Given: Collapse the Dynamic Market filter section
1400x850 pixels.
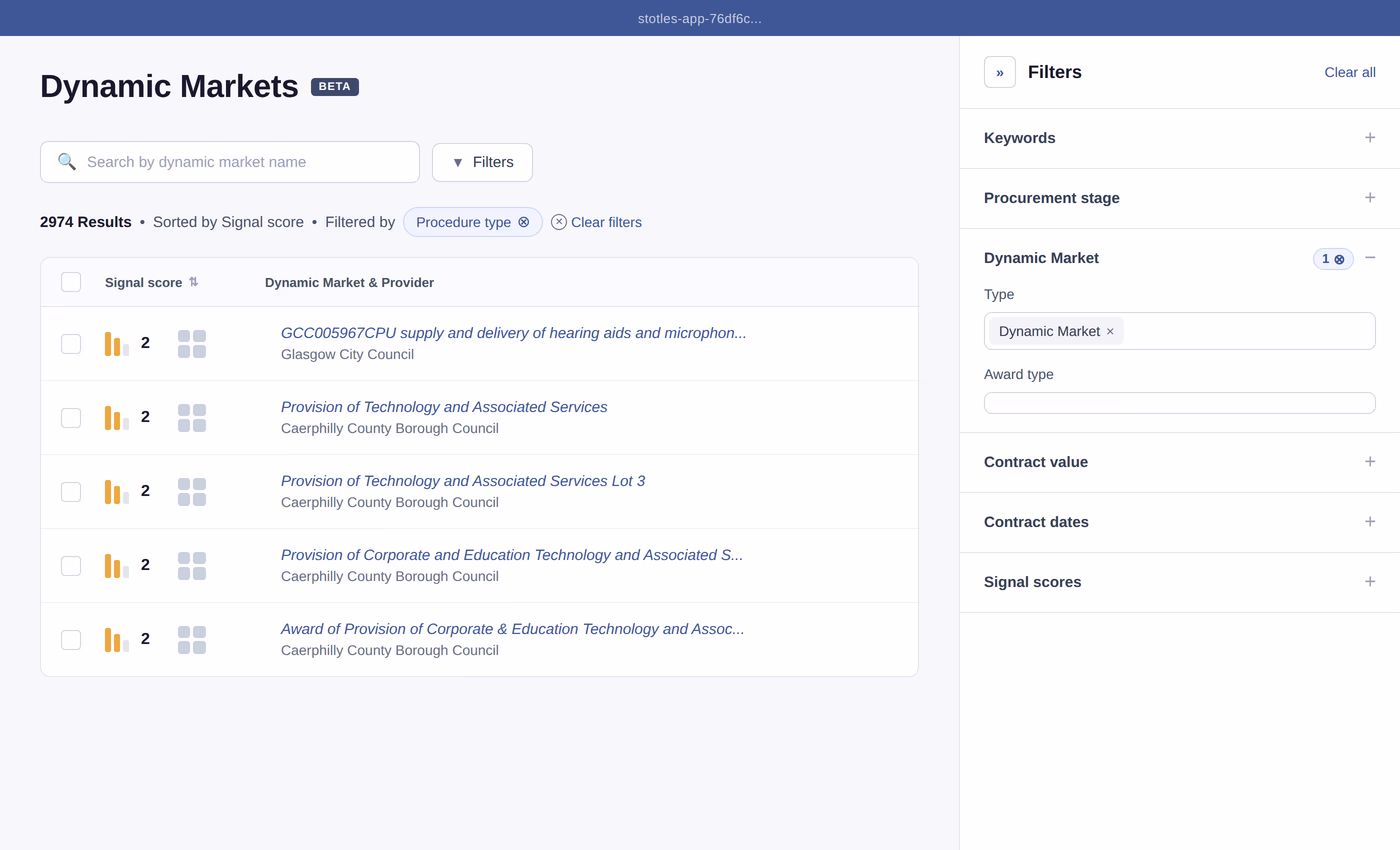Looking at the screenshot, I should point(1369,258).
